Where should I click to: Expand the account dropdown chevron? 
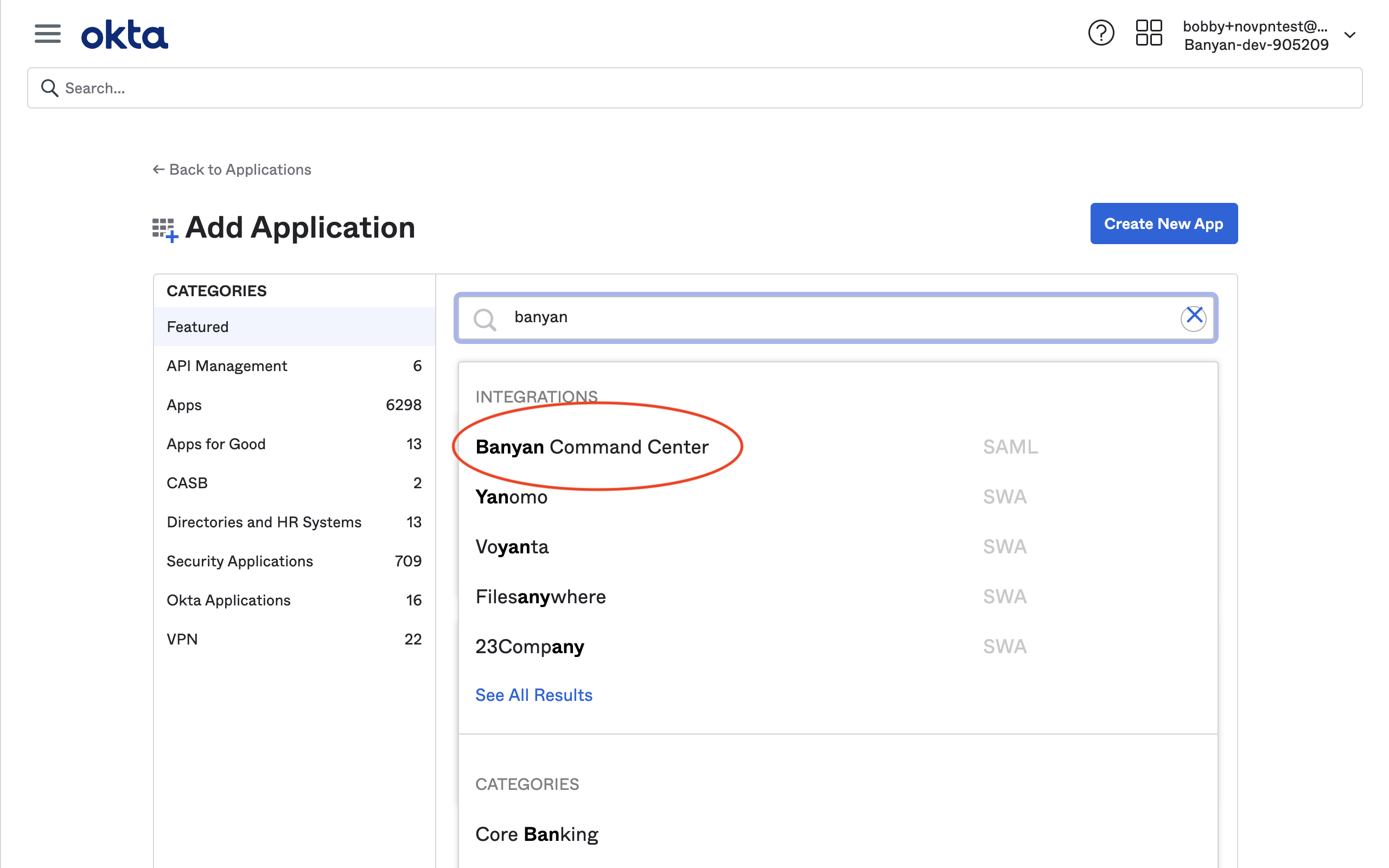pyautogui.click(x=1350, y=35)
